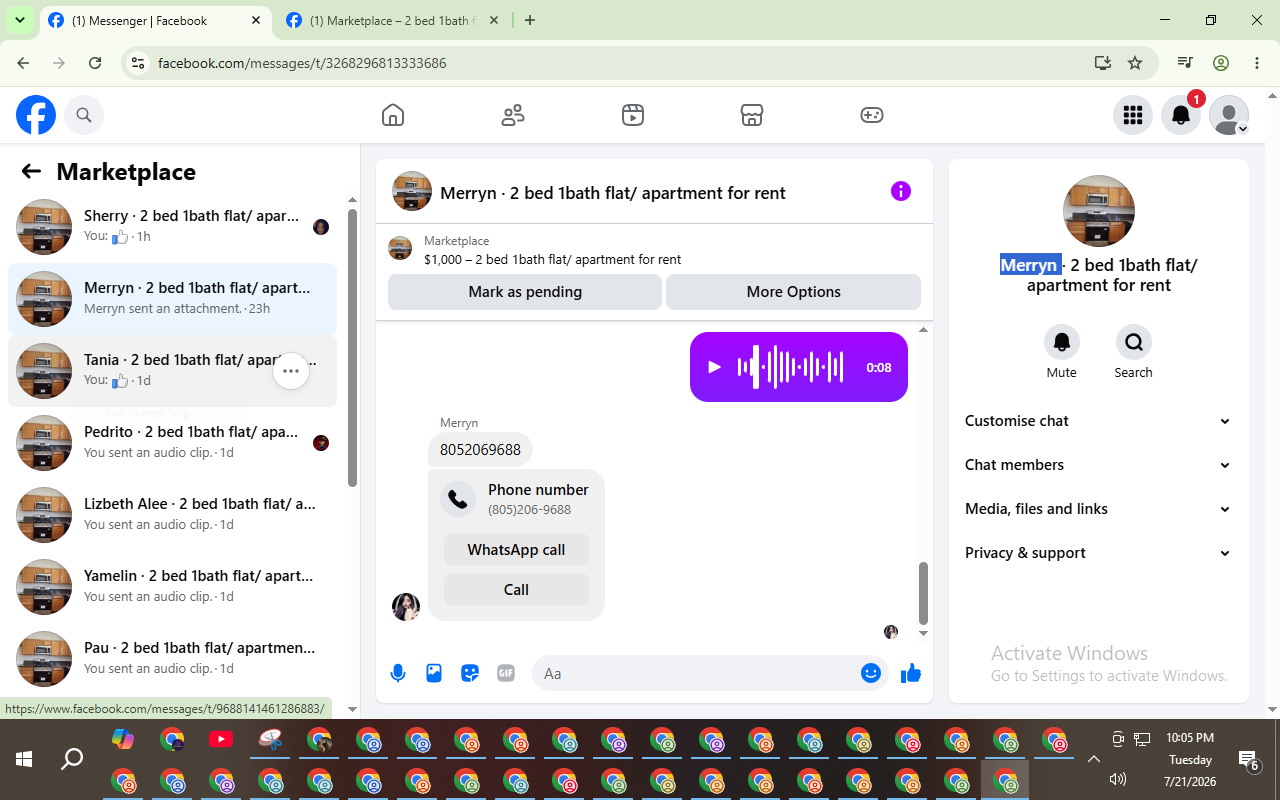This screenshot has height=800, width=1280.
Task: Open Pau conversation
Action: (x=172, y=659)
